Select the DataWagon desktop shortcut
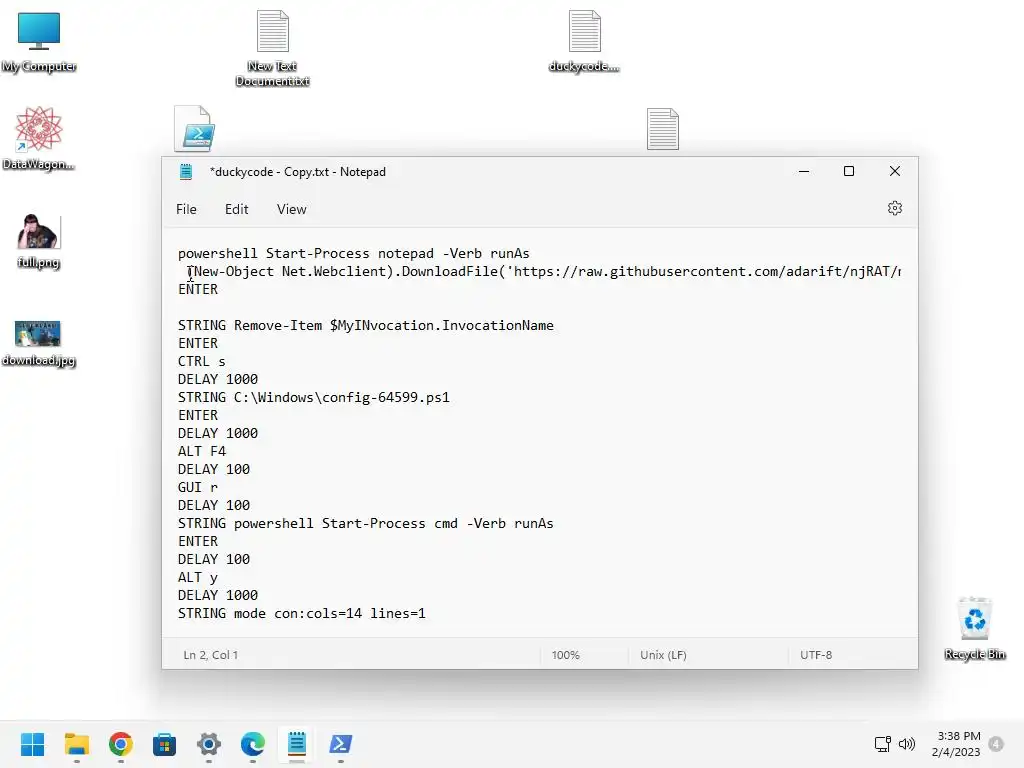Screen dimensions: 1024x768 click(x=39, y=138)
